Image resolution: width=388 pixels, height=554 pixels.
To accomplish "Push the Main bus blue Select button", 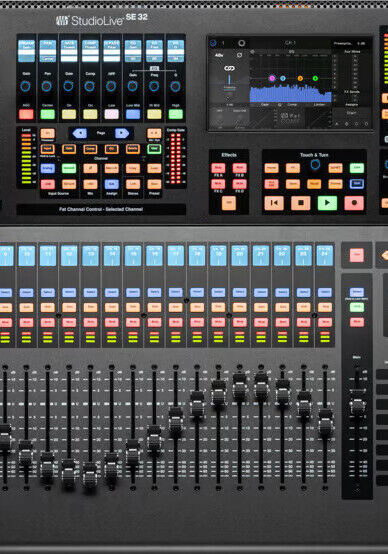I will point(357,293).
